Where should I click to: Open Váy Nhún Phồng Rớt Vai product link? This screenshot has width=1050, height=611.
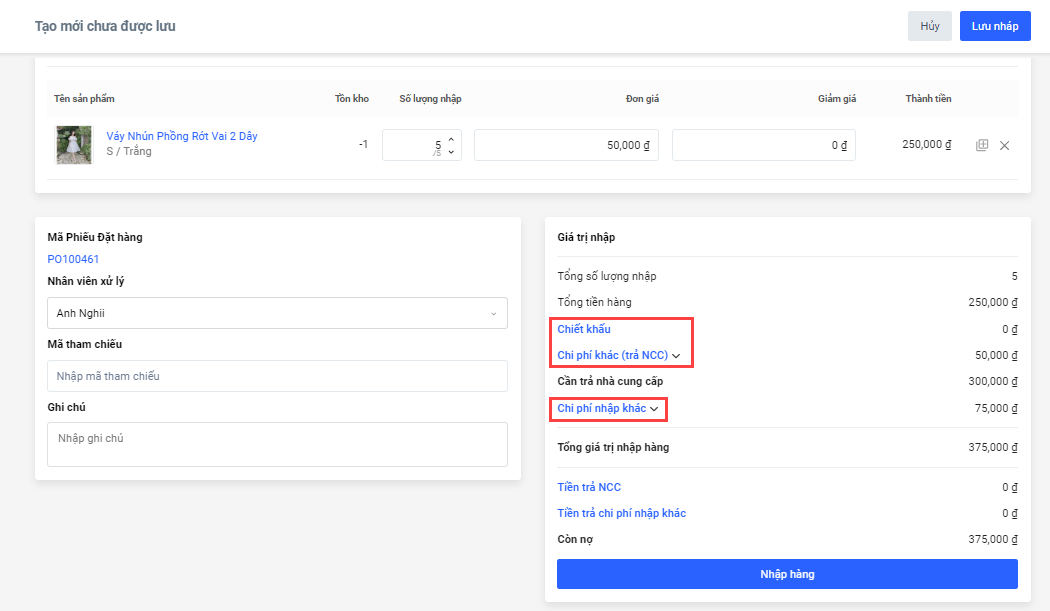[x=181, y=136]
